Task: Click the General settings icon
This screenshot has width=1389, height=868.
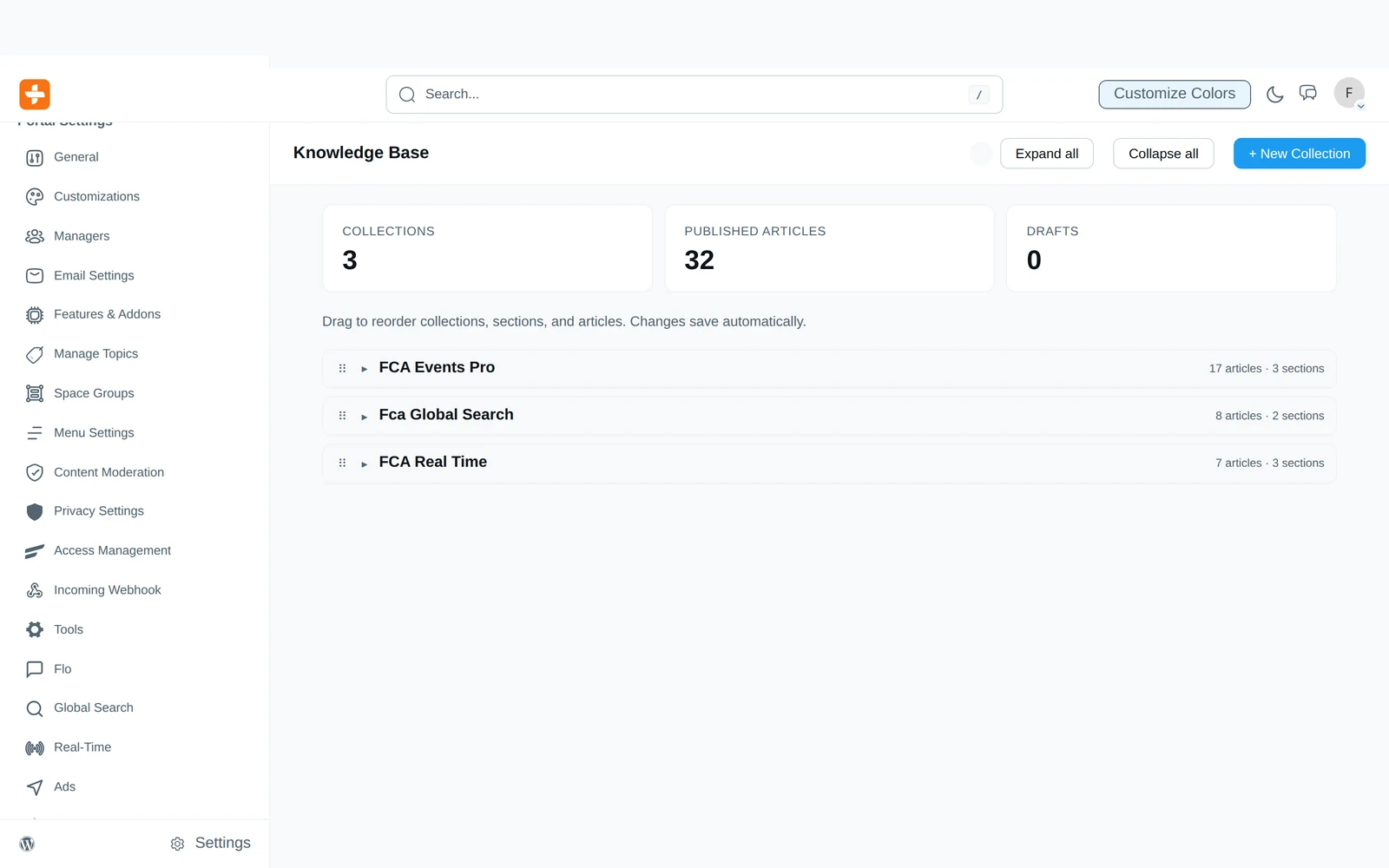Action: tap(35, 158)
